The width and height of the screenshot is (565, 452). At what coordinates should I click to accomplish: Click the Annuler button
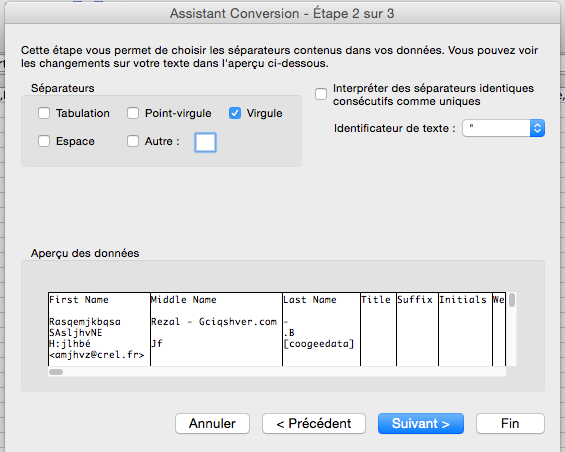point(212,424)
